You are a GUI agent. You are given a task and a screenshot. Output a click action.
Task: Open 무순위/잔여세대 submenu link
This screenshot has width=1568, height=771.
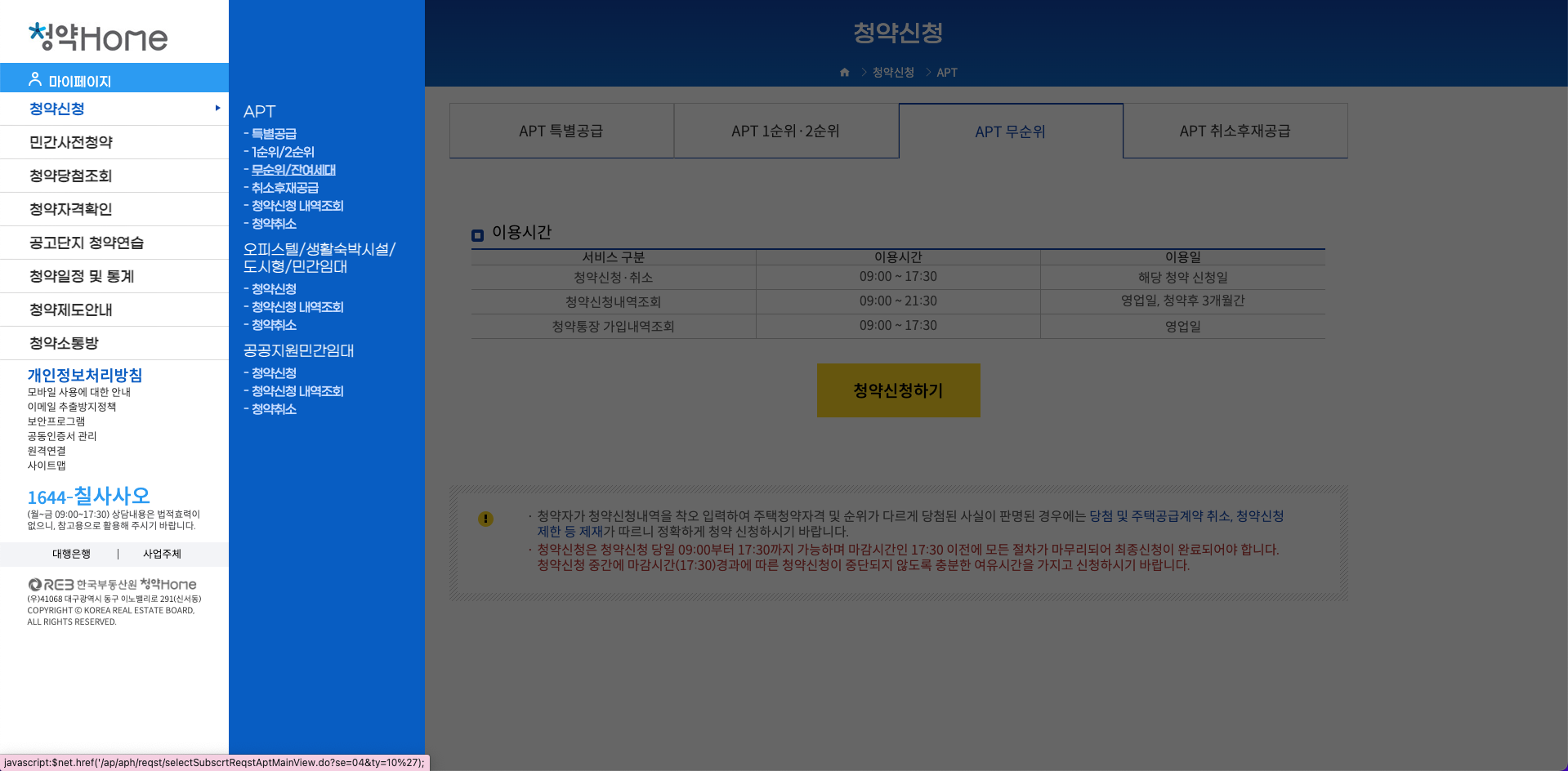293,170
